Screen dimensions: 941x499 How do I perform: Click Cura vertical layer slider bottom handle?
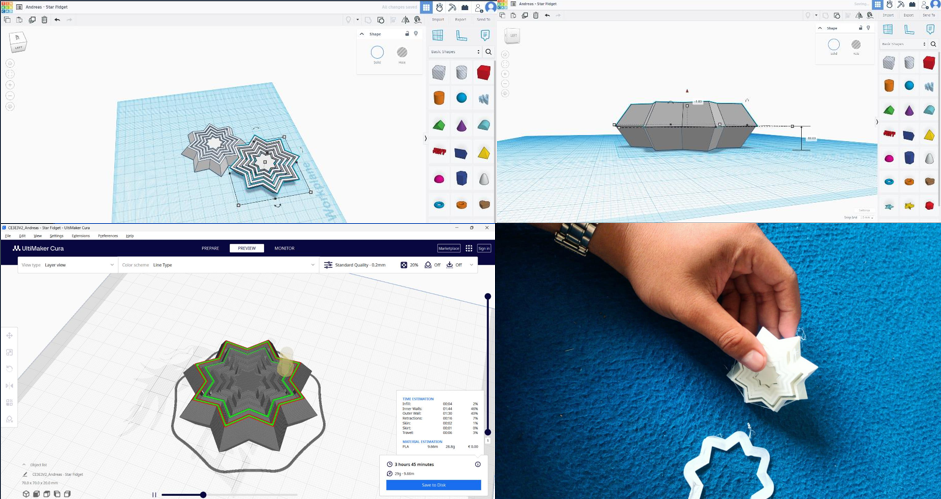click(488, 432)
